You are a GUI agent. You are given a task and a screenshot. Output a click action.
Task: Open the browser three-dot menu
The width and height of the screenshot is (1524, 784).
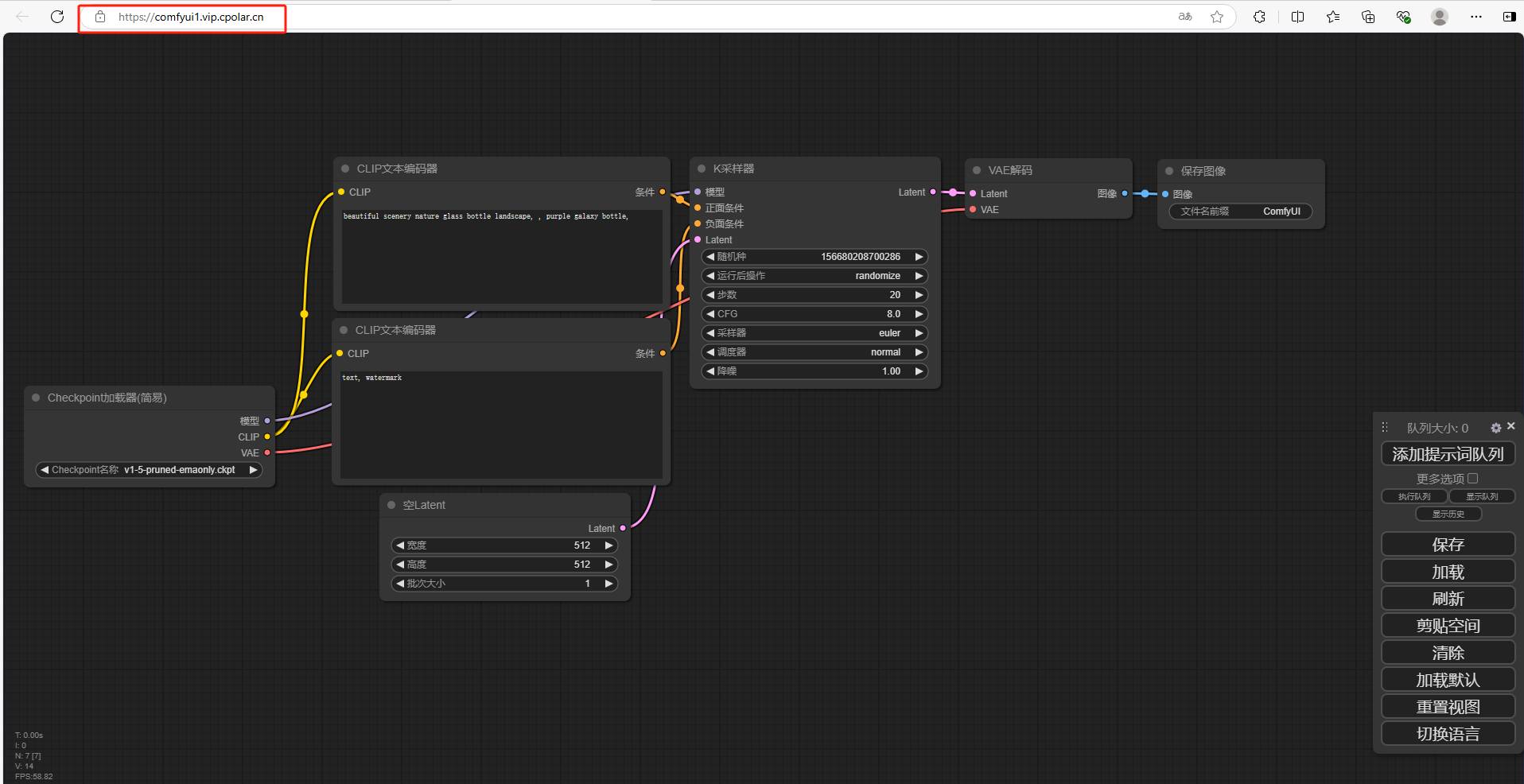coord(1476,17)
